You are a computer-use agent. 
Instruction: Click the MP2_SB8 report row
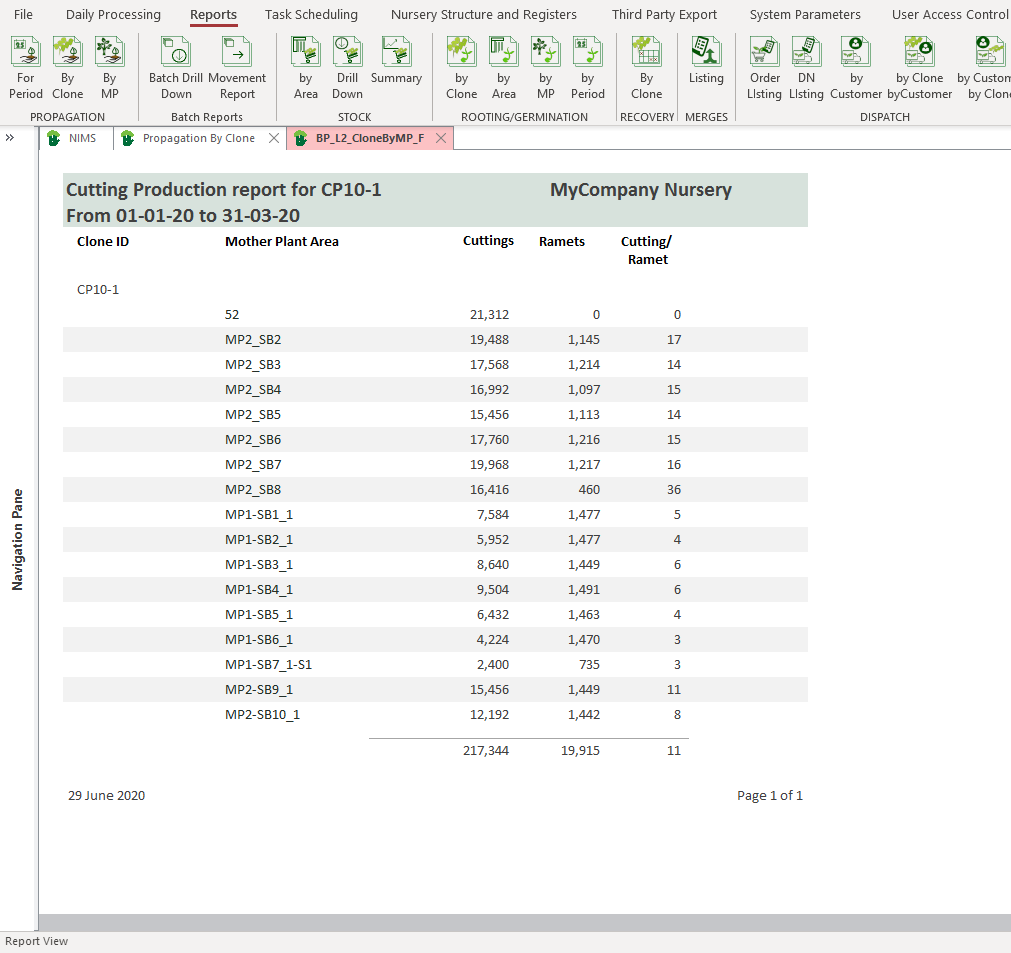pos(435,489)
